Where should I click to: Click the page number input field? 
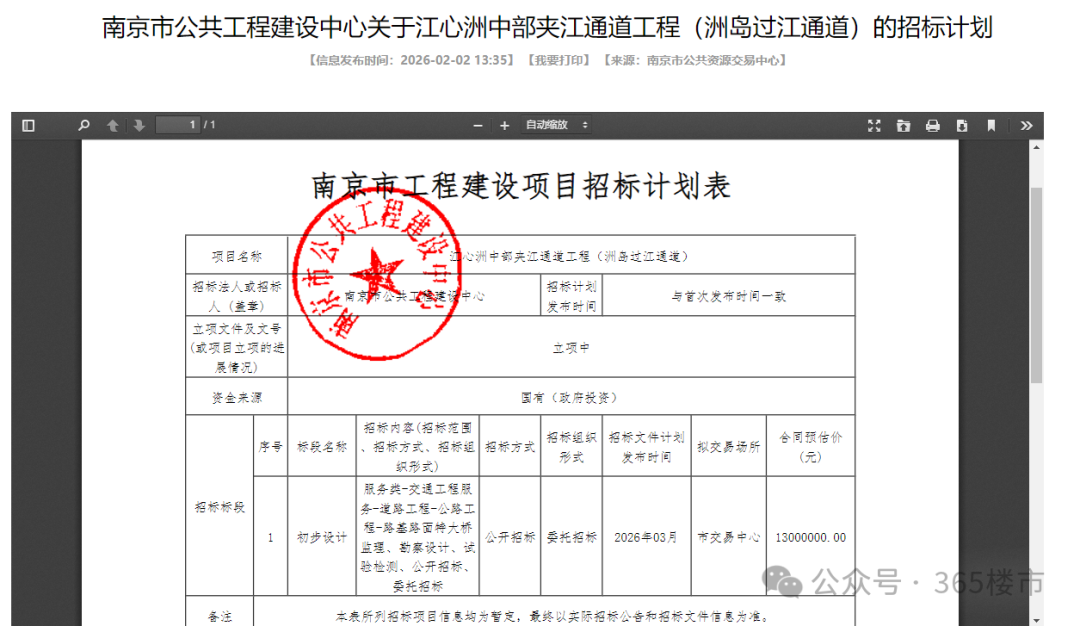(178, 125)
